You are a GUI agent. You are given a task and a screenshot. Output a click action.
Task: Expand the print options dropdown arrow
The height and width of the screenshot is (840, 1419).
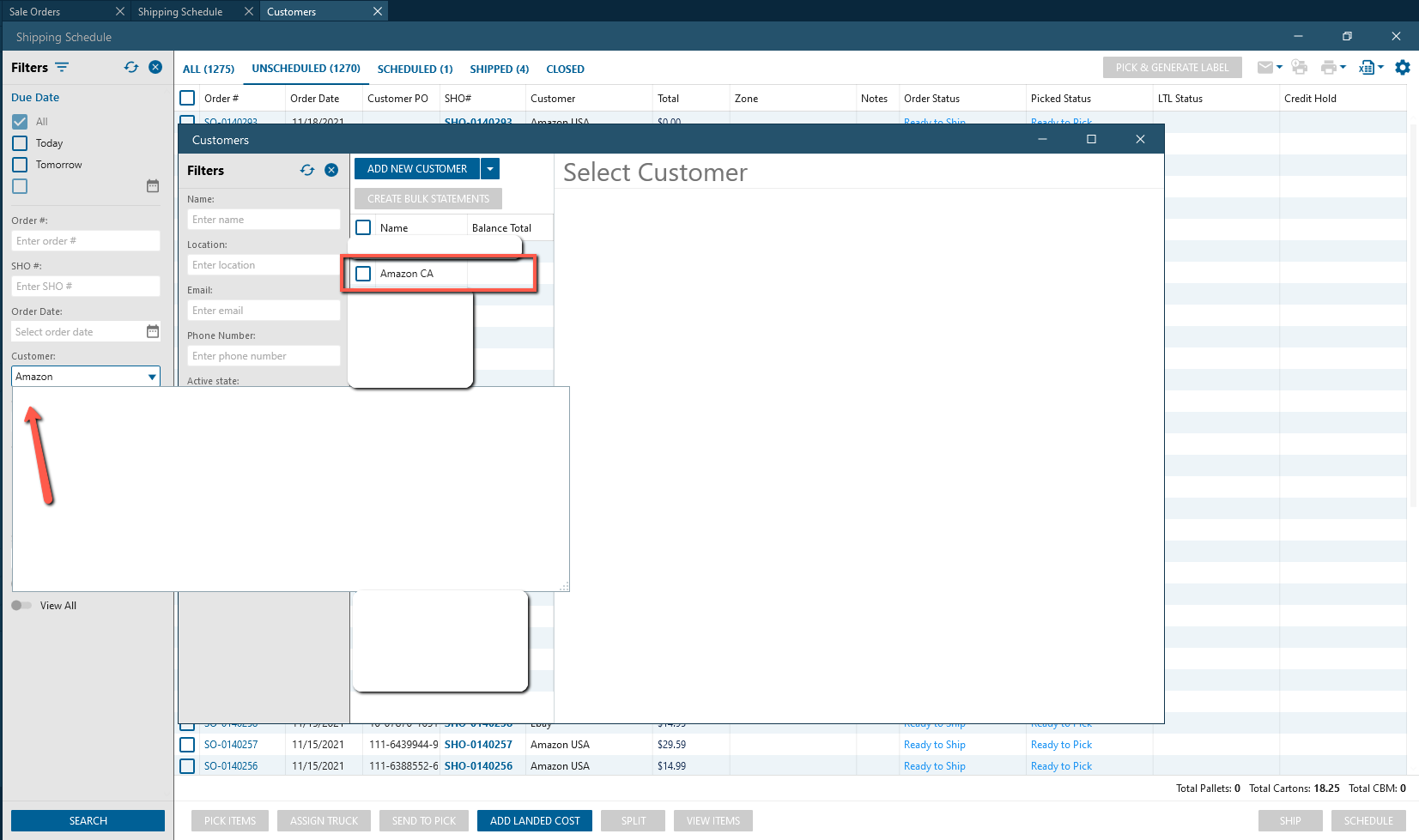coord(1343,67)
